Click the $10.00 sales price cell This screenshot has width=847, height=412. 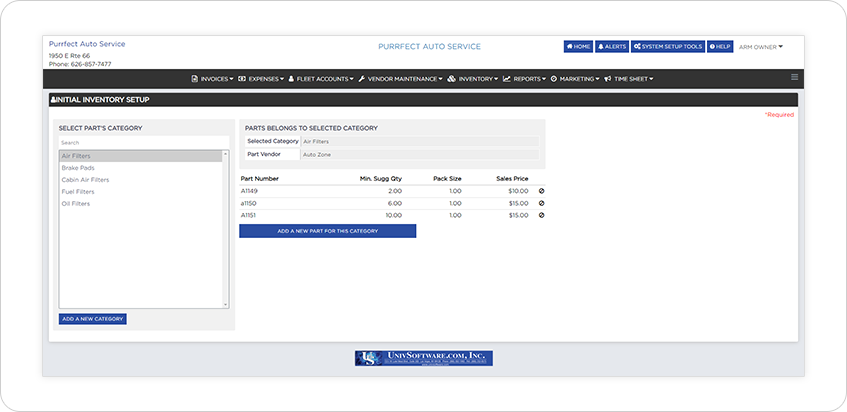click(519, 191)
